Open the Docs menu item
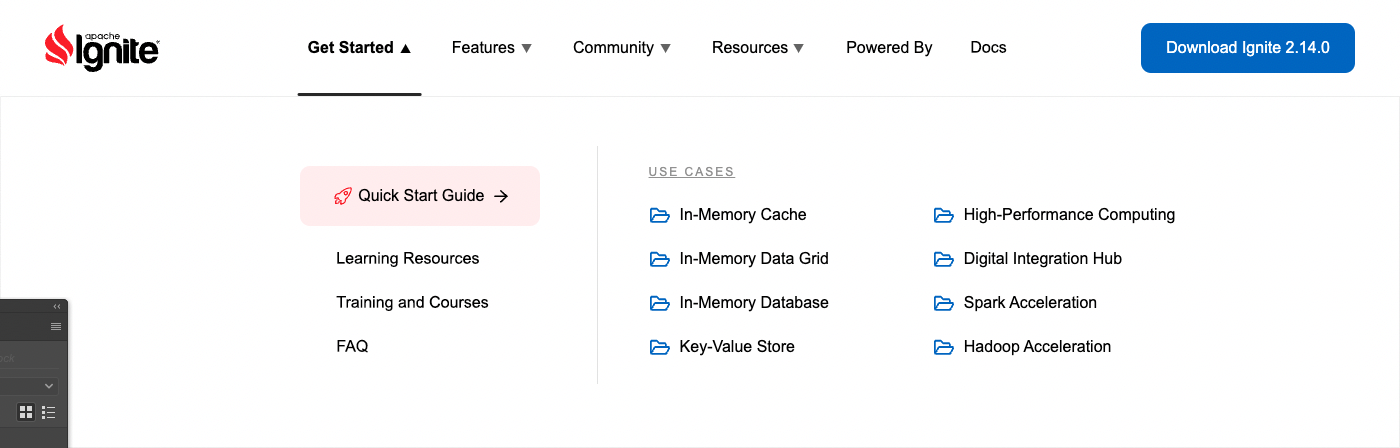1400x448 pixels. click(x=988, y=48)
